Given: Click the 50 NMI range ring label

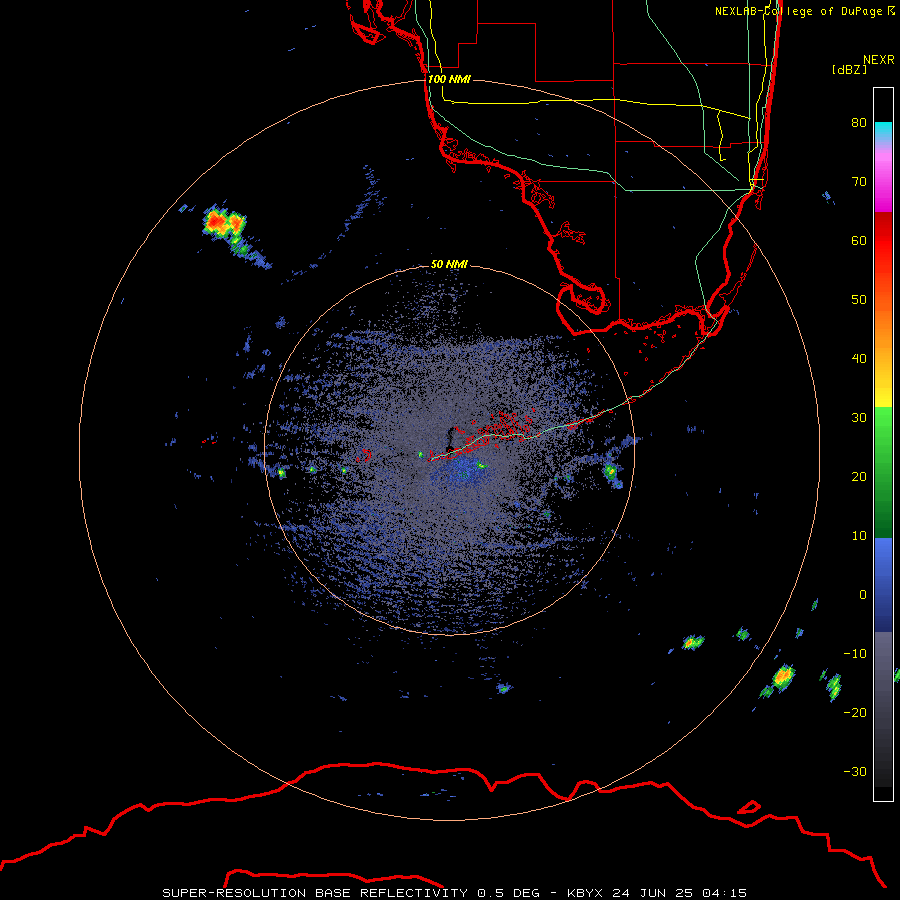Looking at the screenshot, I should click(x=449, y=264).
